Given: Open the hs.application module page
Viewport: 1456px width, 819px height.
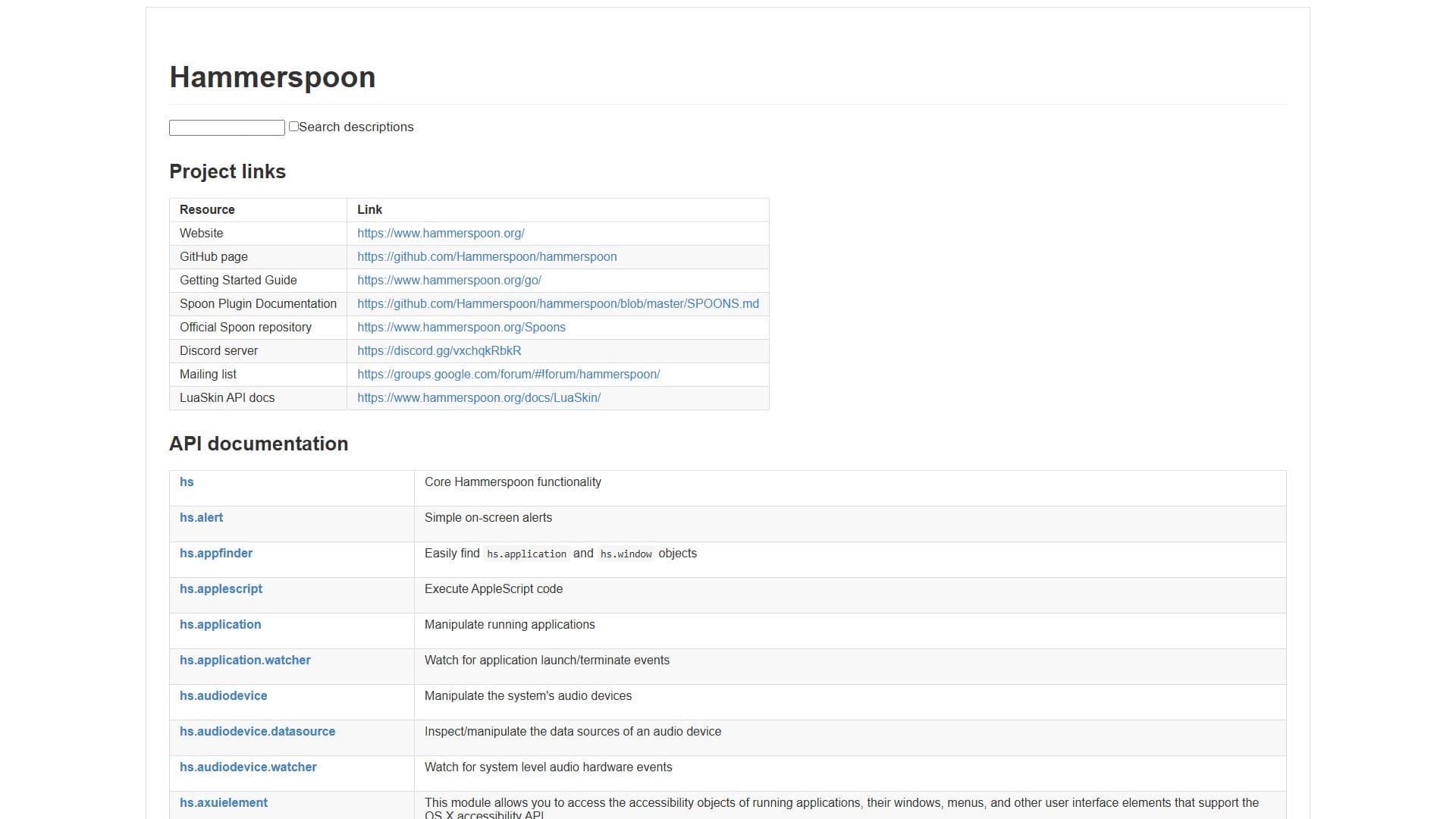Looking at the screenshot, I should [220, 625].
